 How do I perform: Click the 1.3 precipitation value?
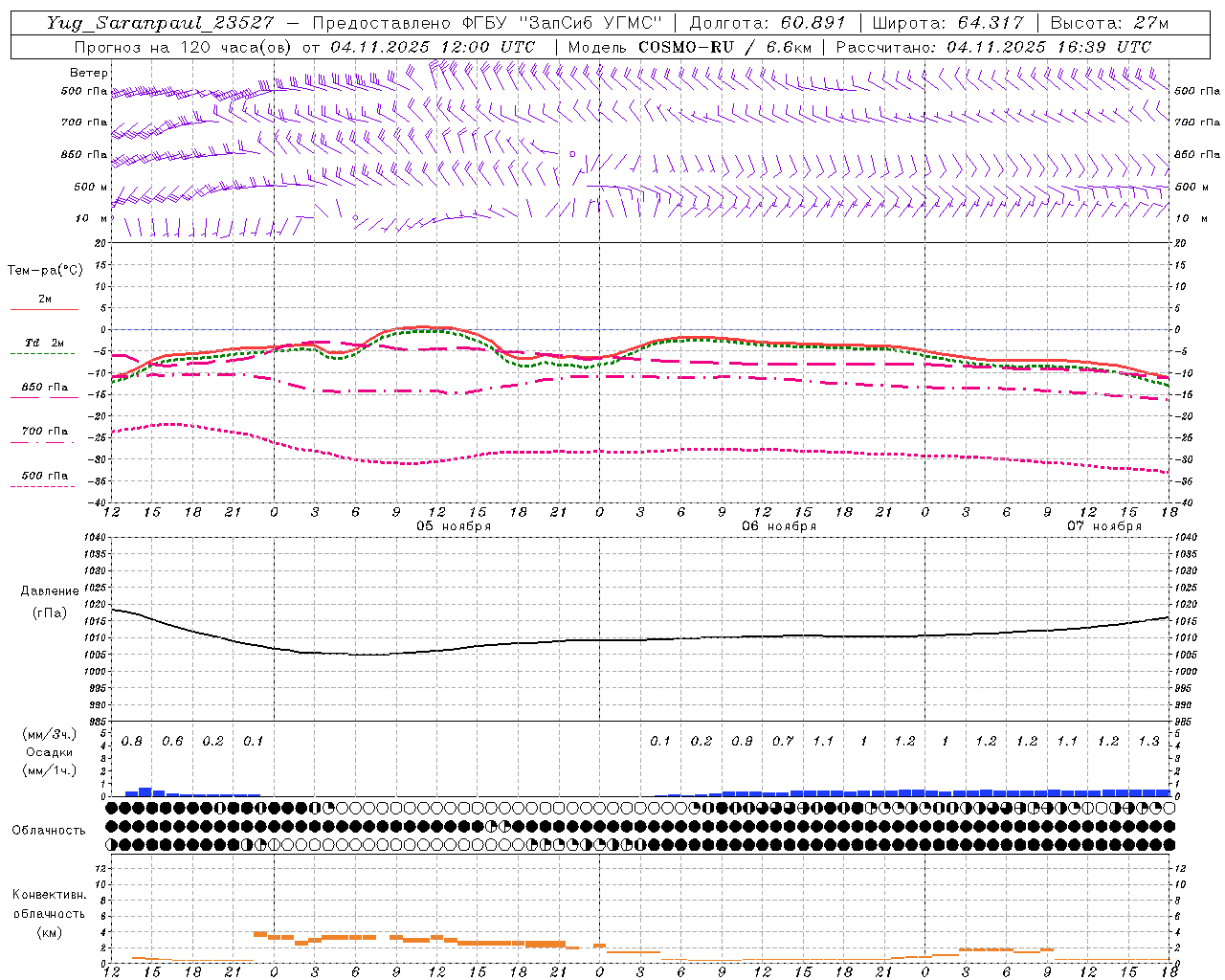click(1148, 742)
